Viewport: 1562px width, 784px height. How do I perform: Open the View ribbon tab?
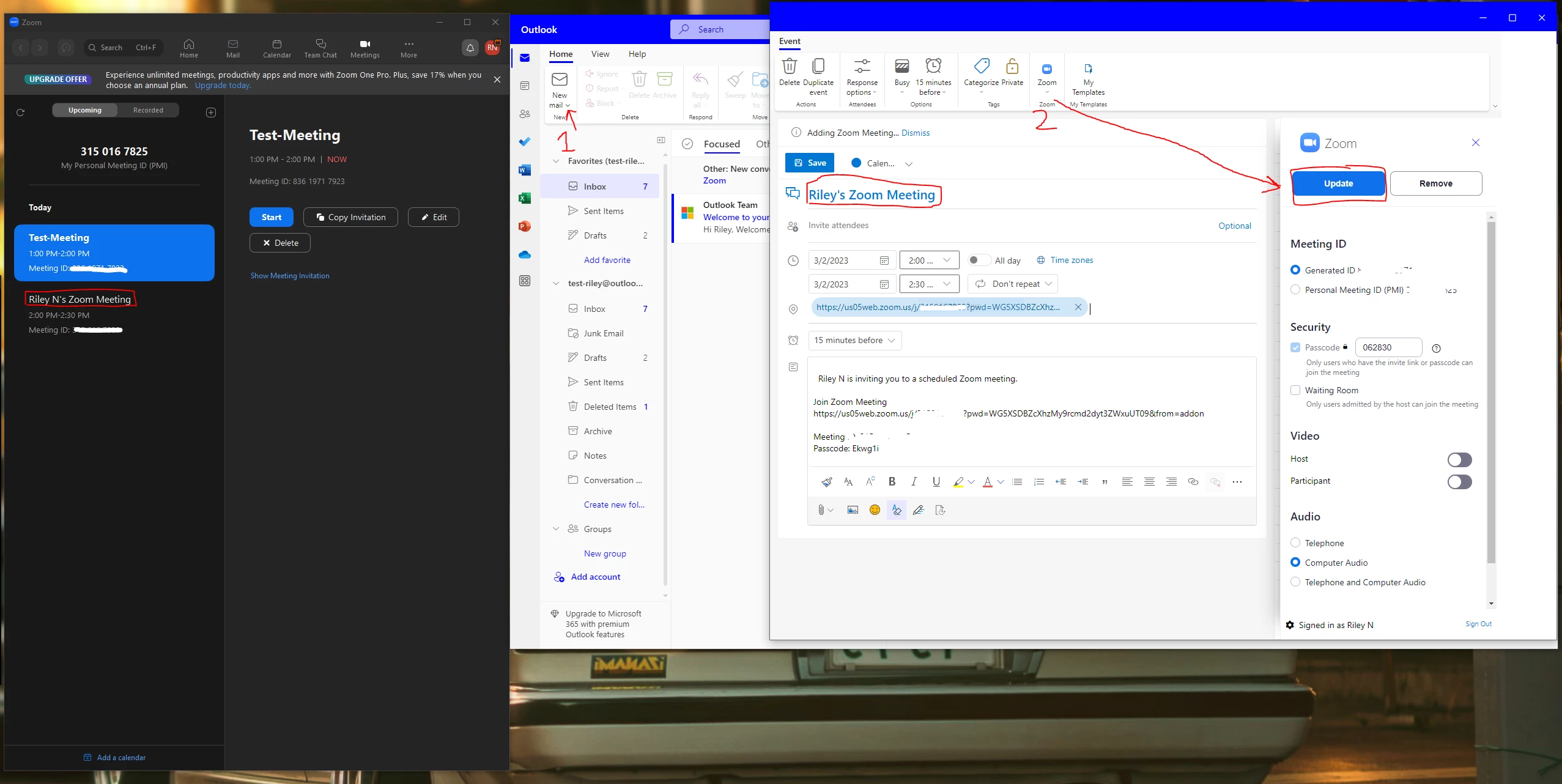[600, 54]
